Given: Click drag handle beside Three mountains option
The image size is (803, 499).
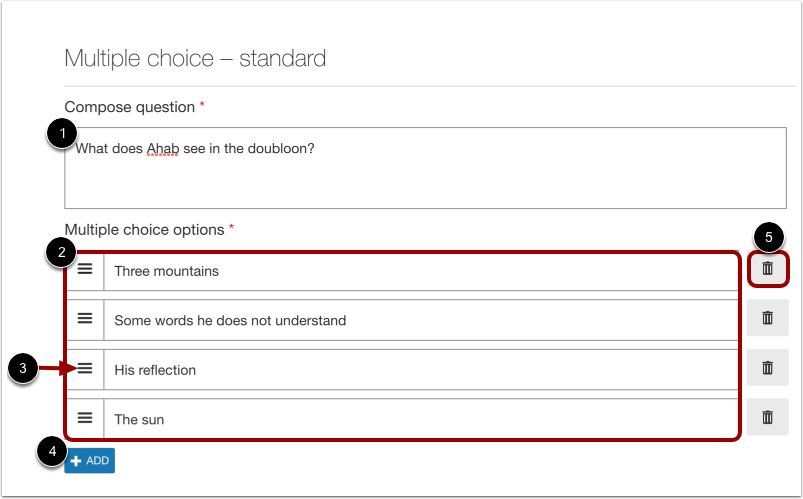Looking at the screenshot, I should click(85, 270).
